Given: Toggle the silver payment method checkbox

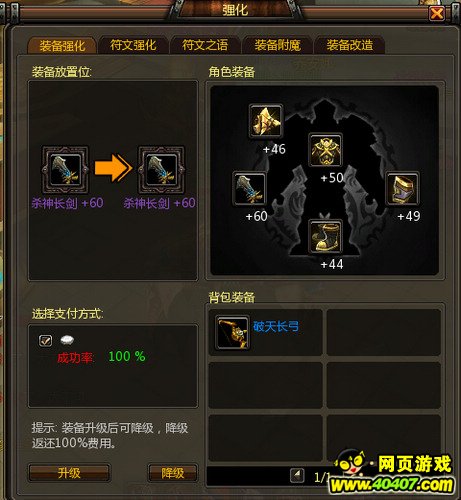Looking at the screenshot, I should click(45, 341).
